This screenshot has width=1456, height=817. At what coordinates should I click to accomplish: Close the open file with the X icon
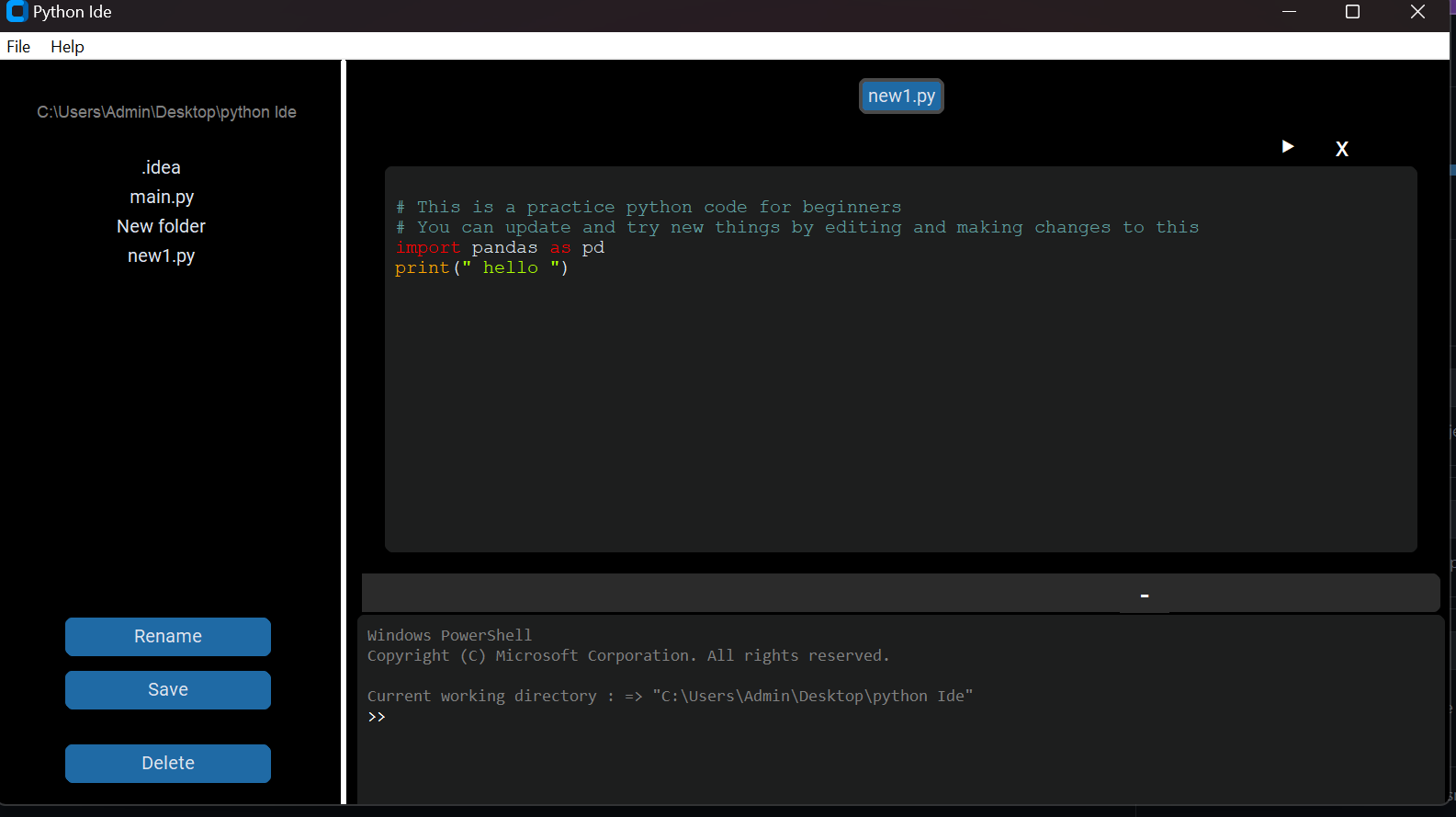click(x=1341, y=149)
